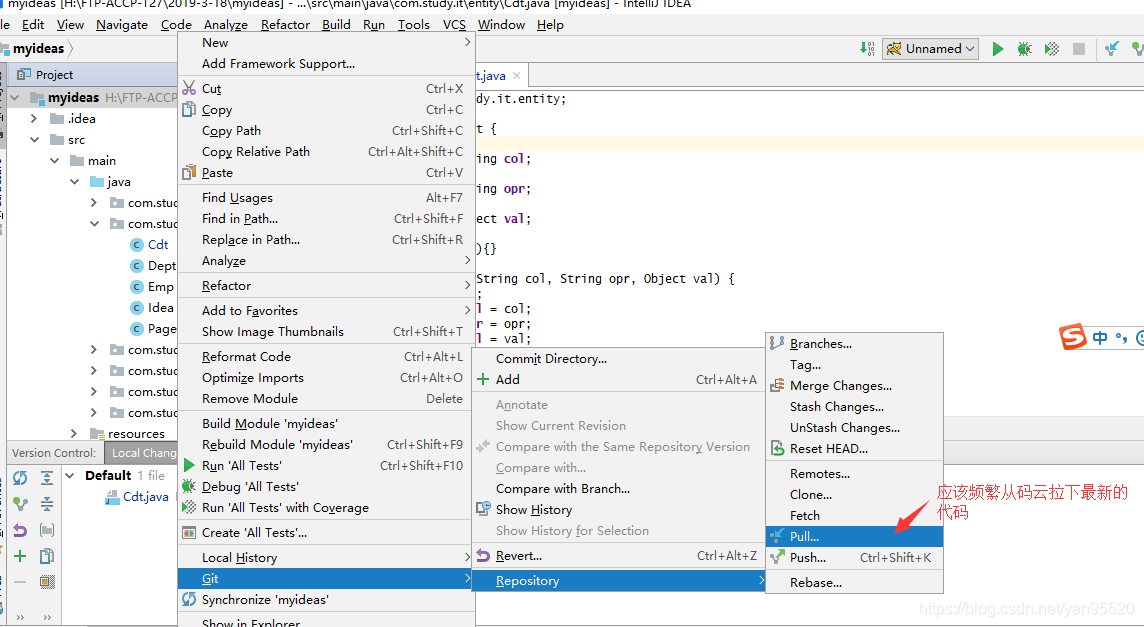Select Copy from the context menu
The width and height of the screenshot is (1144, 627).
(x=326, y=109)
